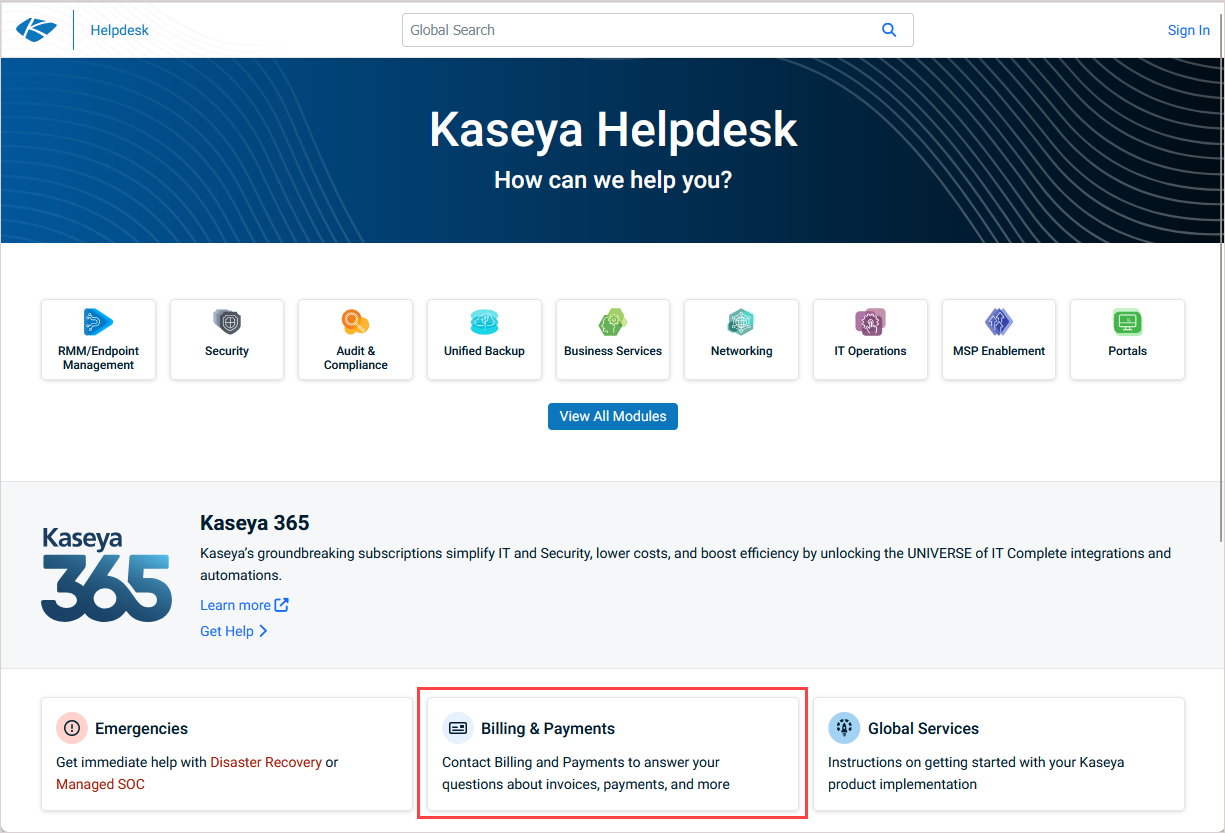Click the Kaseya logo icon
This screenshot has height=833, width=1225.
[x=37, y=30]
